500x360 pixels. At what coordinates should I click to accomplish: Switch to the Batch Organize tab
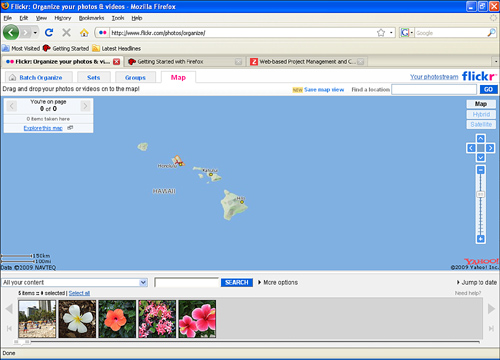click(39, 77)
